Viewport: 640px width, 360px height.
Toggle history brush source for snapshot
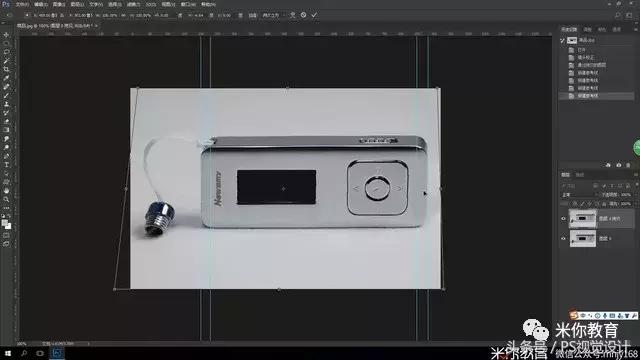coord(562,40)
